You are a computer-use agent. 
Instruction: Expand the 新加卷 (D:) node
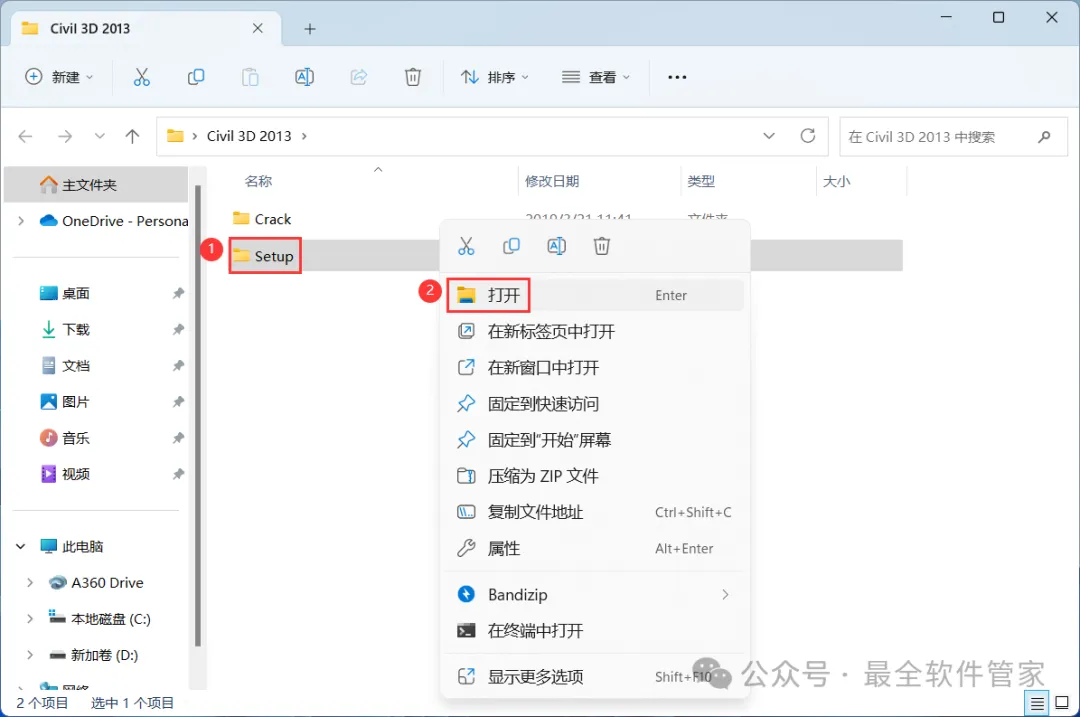tap(30, 655)
